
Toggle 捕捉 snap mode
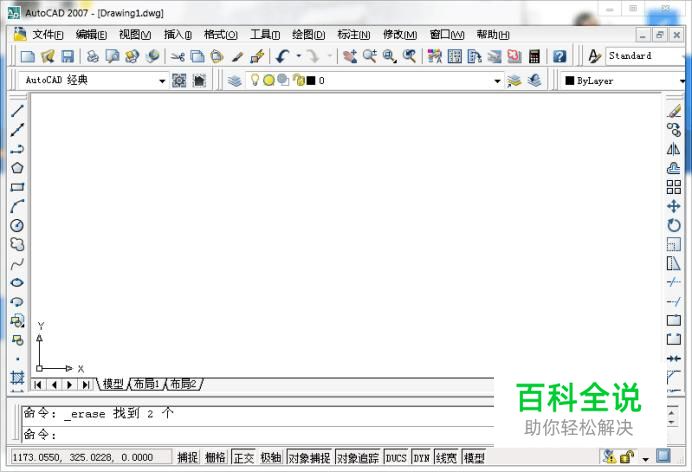[x=188, y=457]
